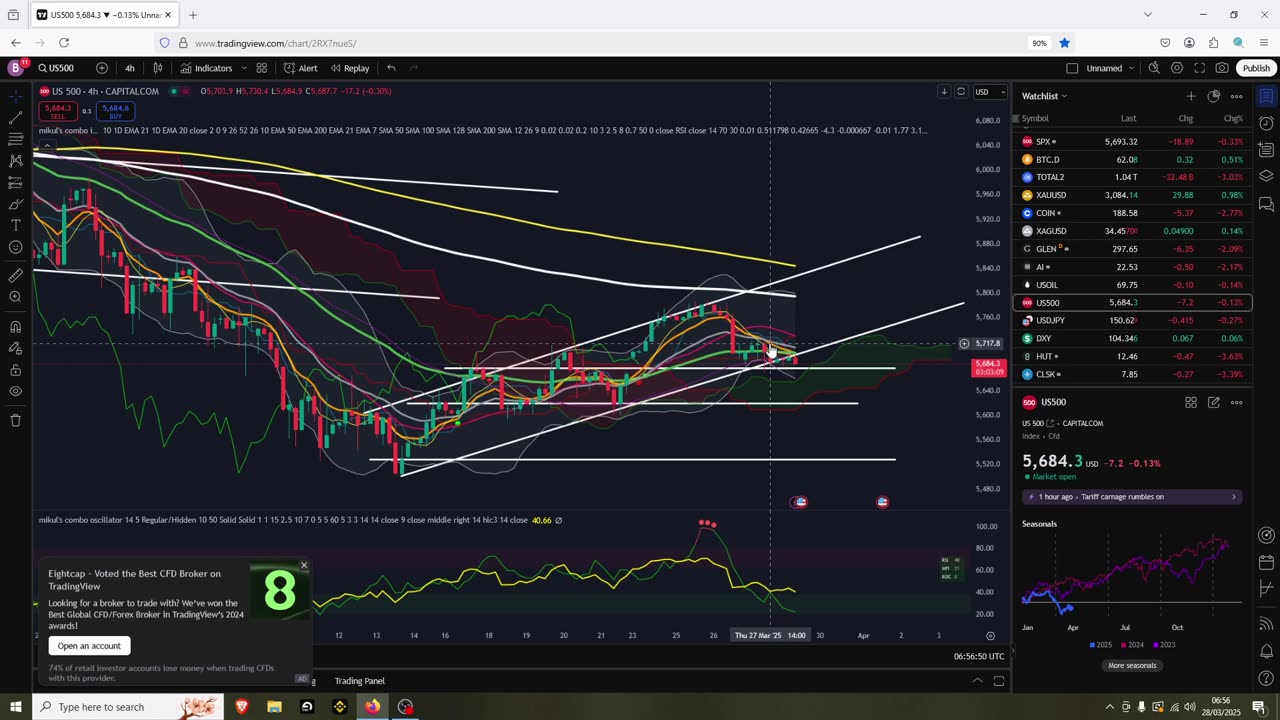Start bar Replay mode

[x=350, y=68]
